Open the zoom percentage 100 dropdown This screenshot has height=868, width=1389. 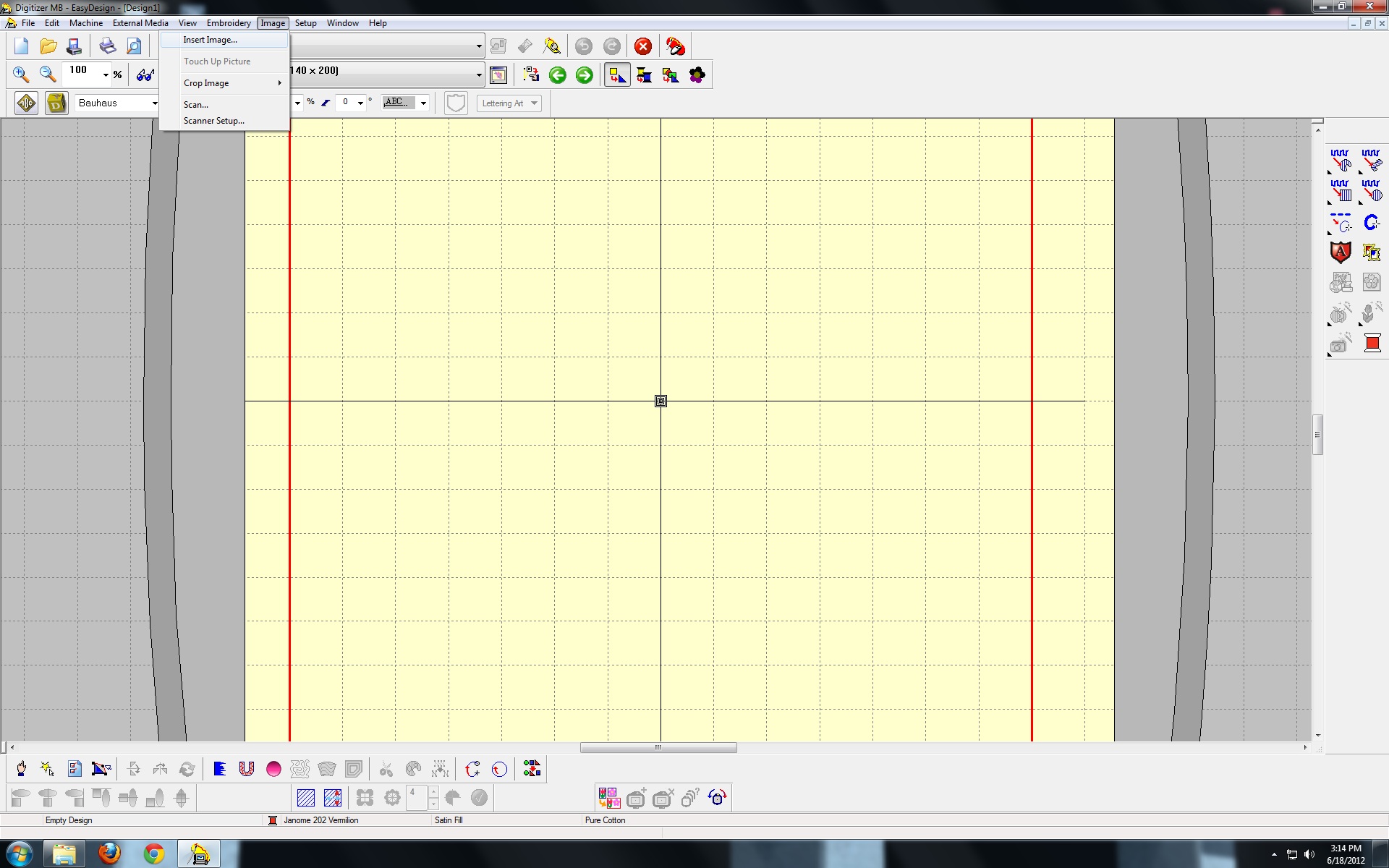(106, 75)
